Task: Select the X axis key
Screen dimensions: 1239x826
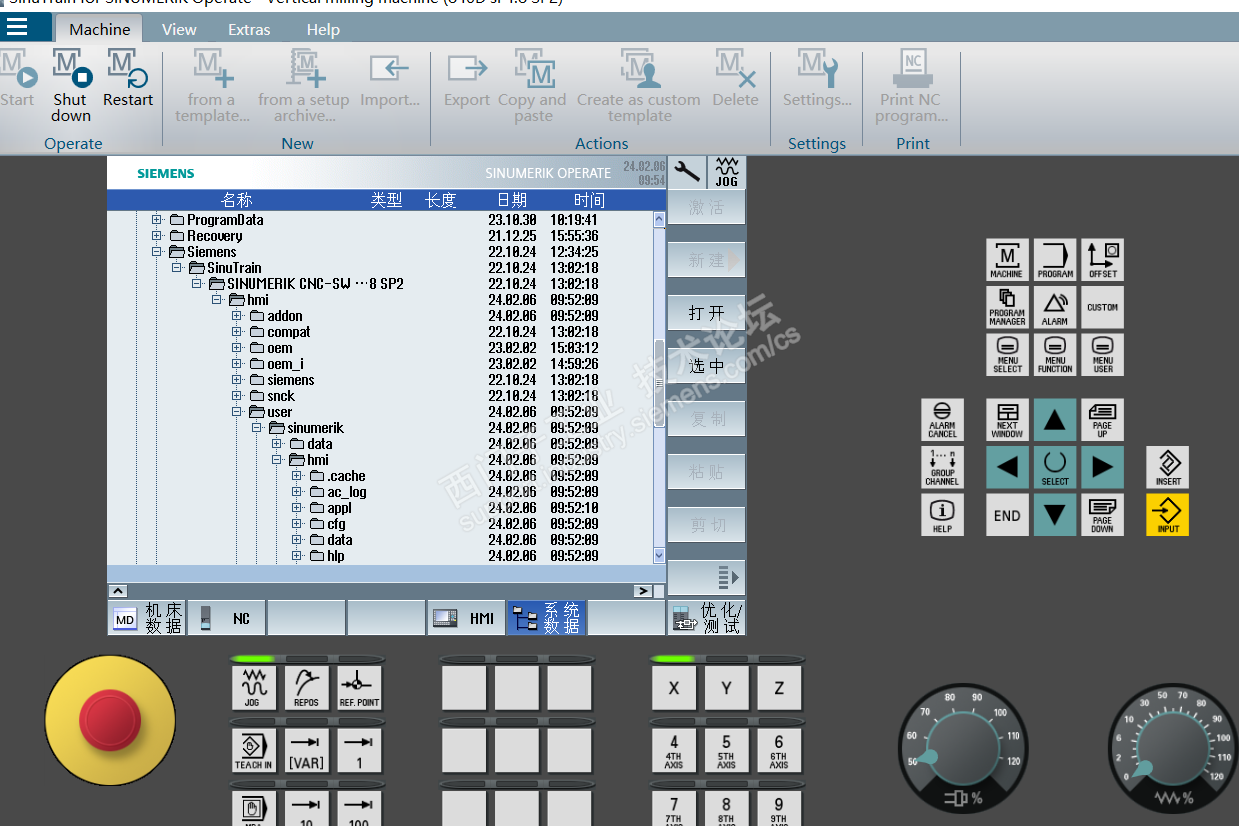Action: 674,688
